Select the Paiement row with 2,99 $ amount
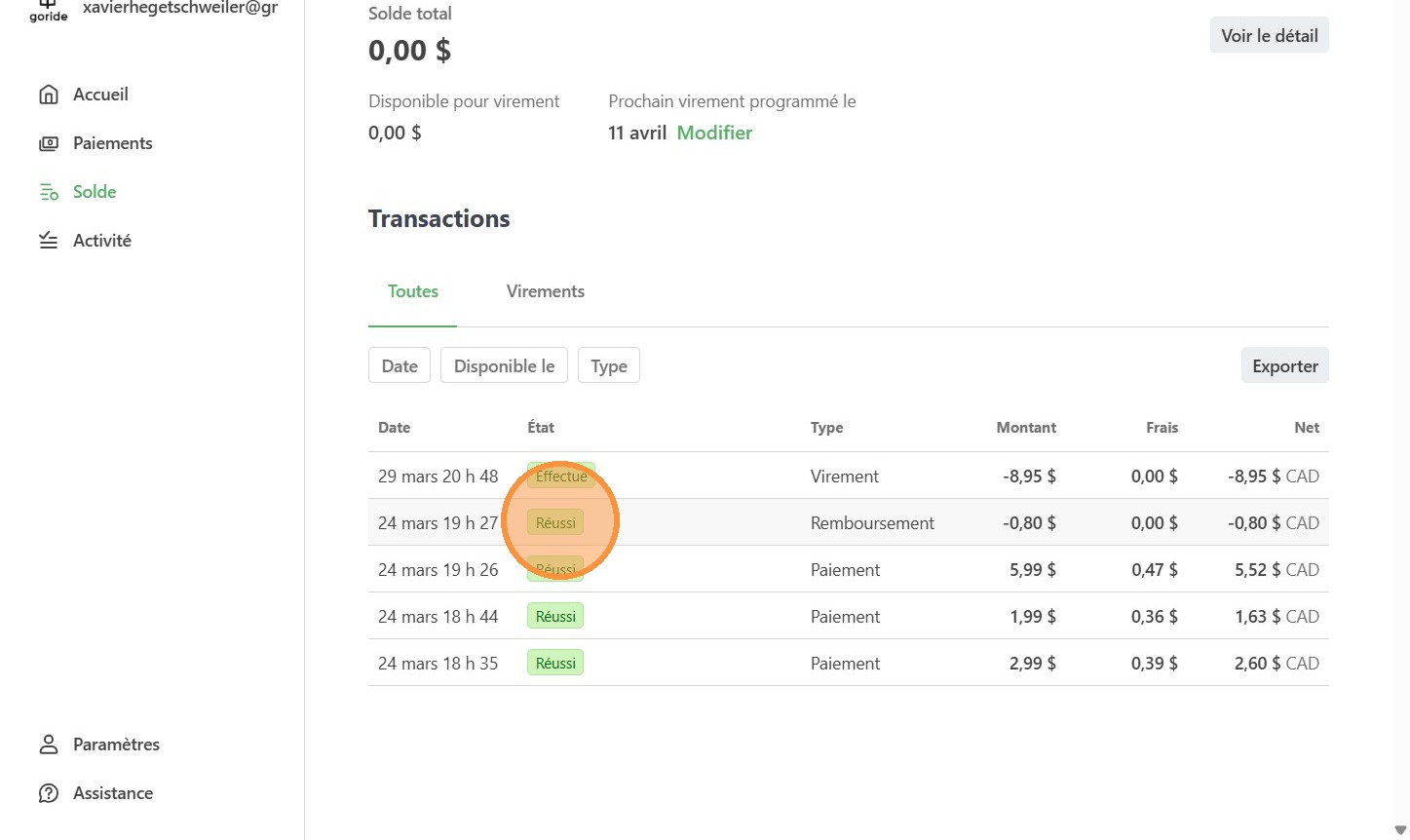The image size is (1410, 840). [849, 663]
